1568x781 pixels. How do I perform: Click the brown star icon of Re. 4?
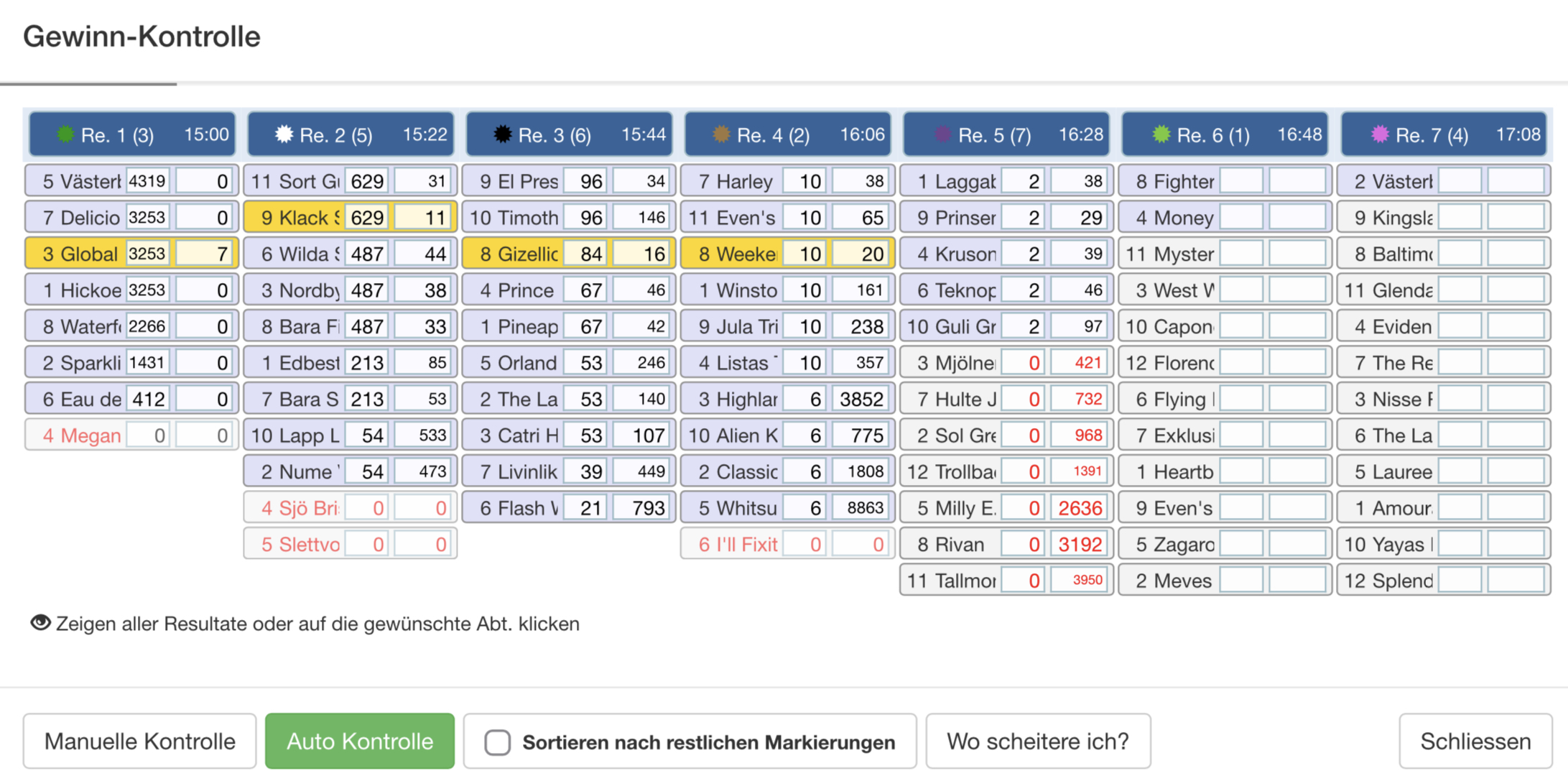pyautogui.click(x=721, y=134)
